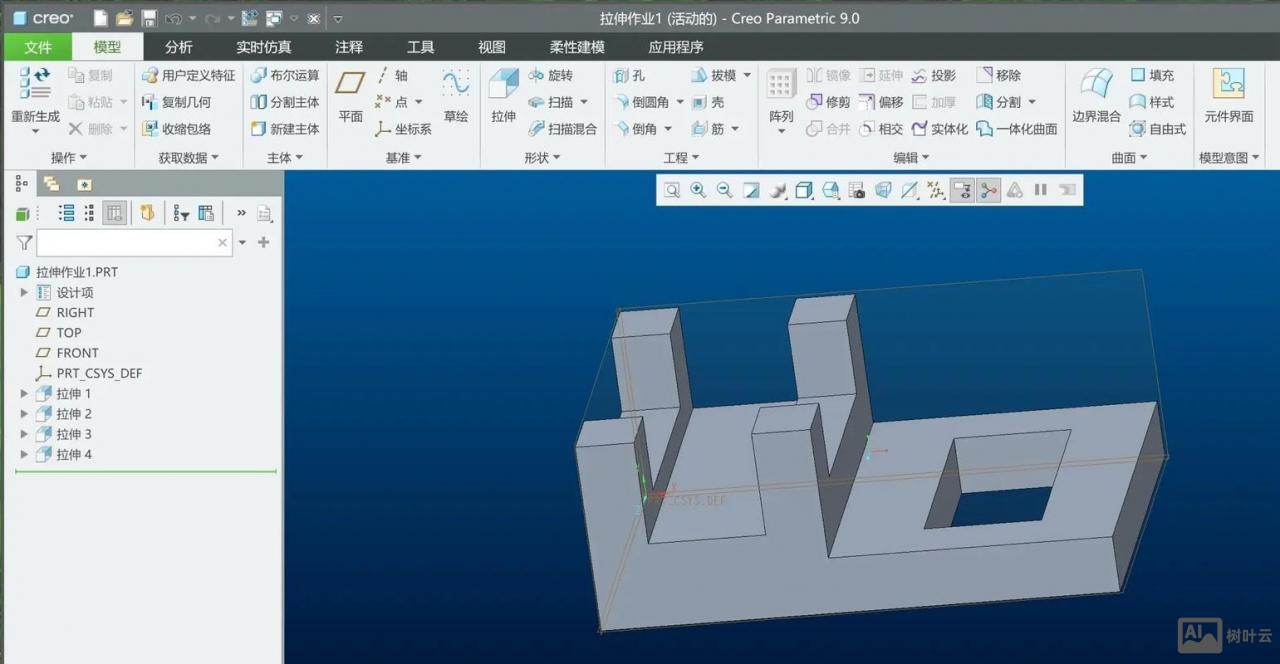Click the 草绘 (Sketch) icon
This screenshot has width=1280, height=664.
[x=456, y=95]
